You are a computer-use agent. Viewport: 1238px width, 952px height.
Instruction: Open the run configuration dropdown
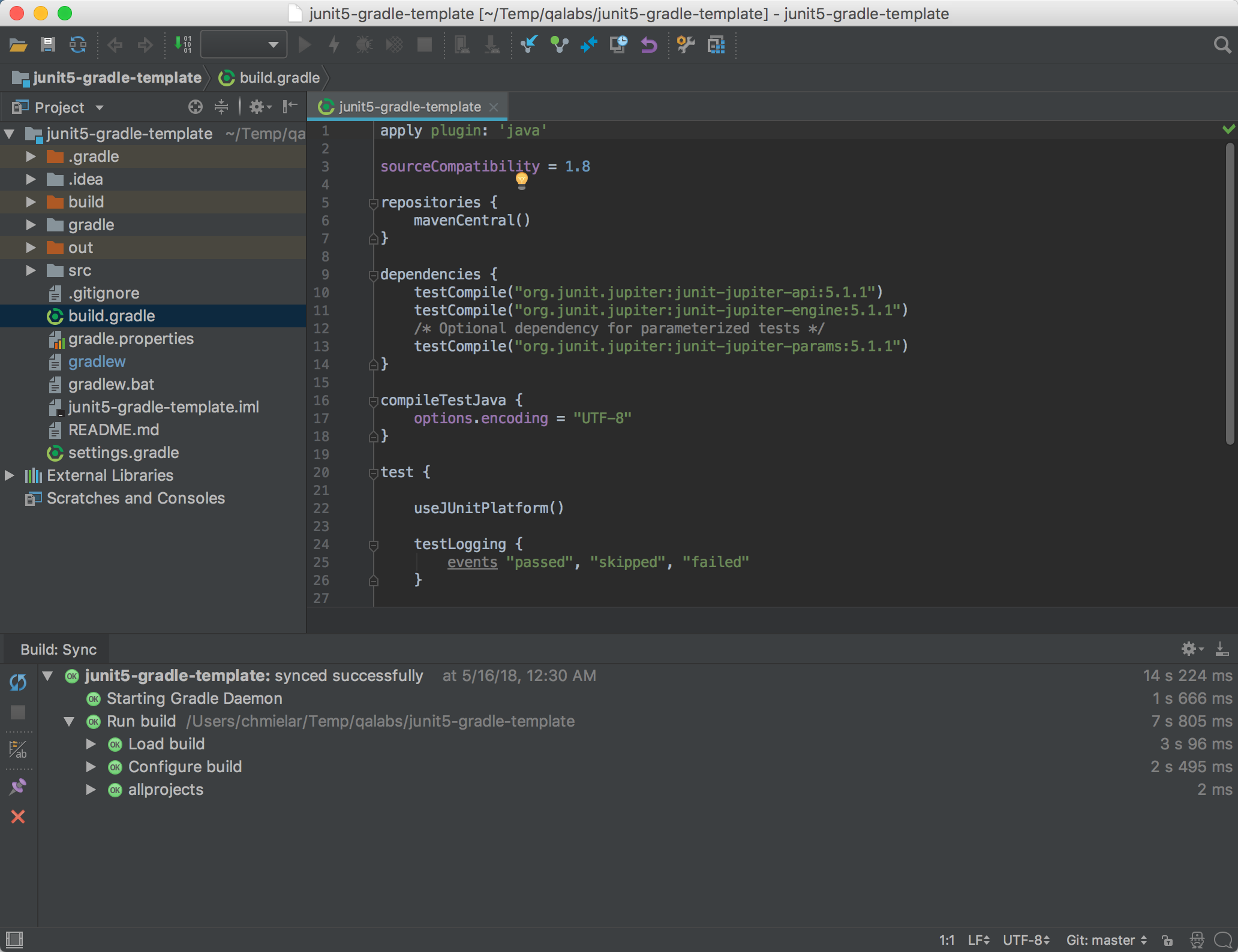(x=244, y=45)
